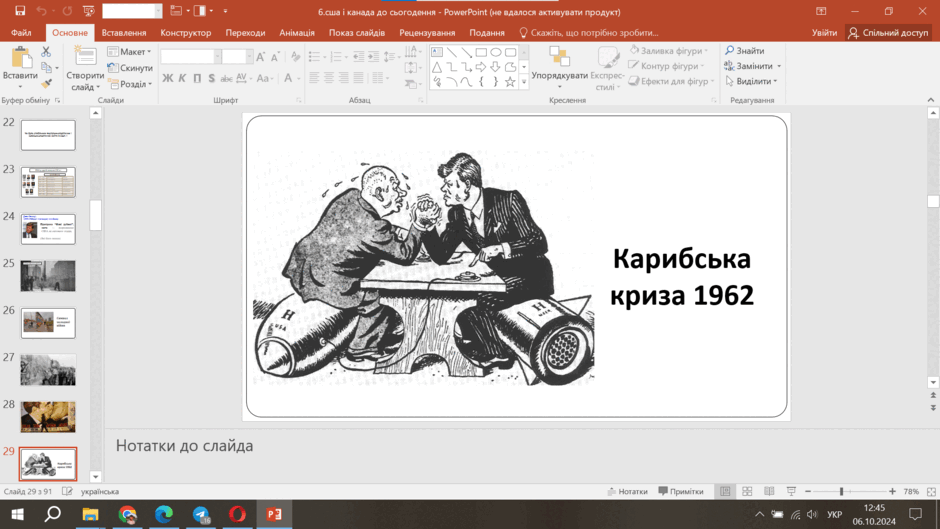Viewport: 940px width, 529px height.
Task: Increase the font size with the larger-A icon
Action: tap(260, 57)
